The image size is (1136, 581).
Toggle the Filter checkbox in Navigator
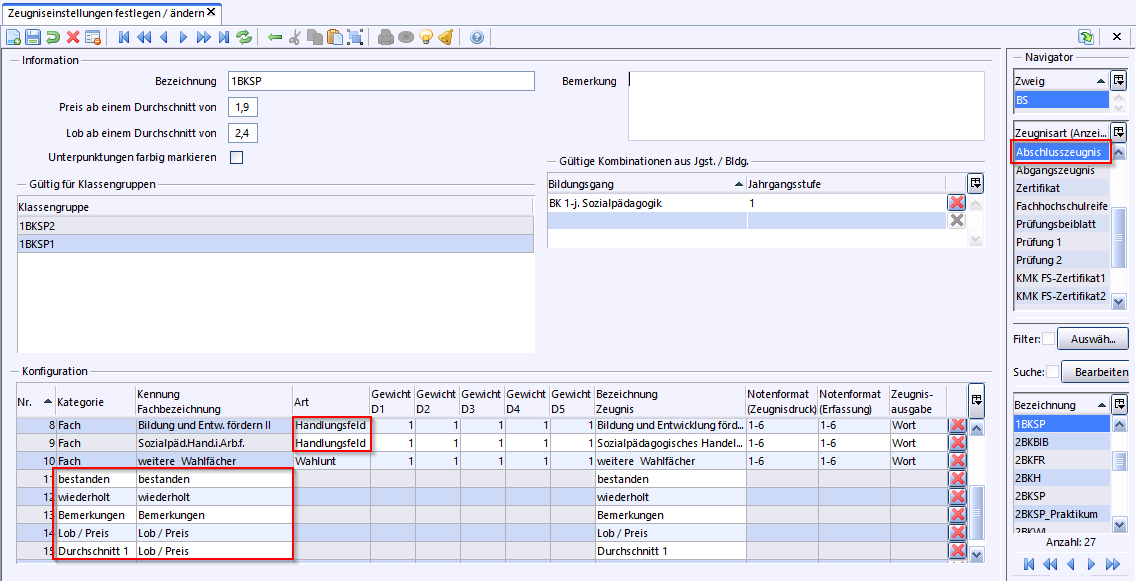pos(1048,339)
